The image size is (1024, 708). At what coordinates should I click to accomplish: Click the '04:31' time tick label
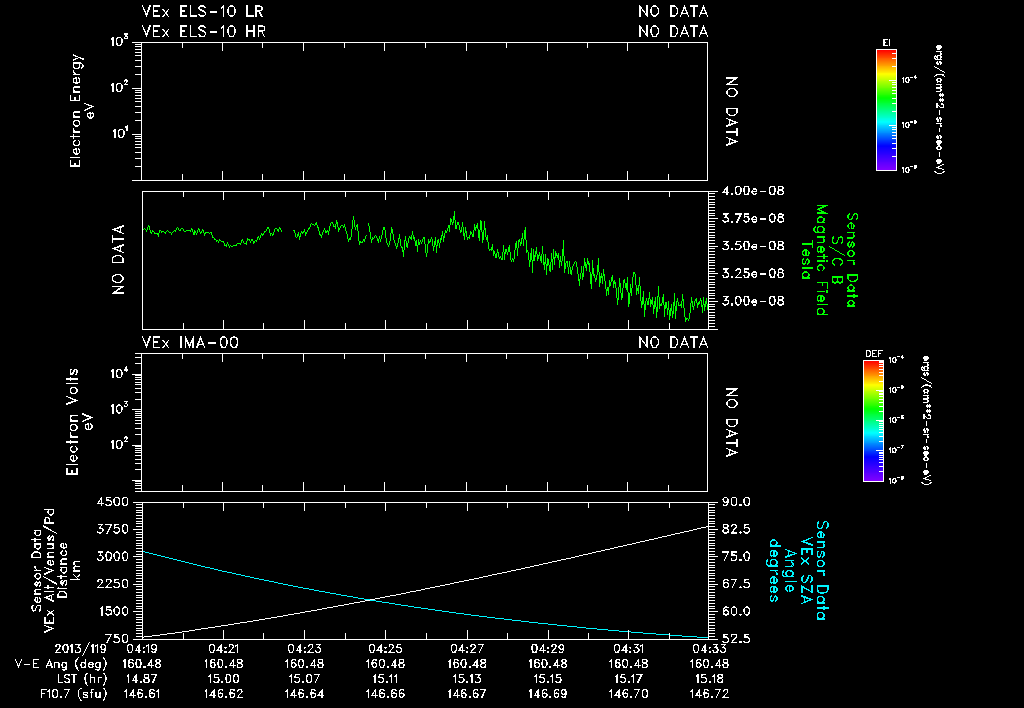628,649
